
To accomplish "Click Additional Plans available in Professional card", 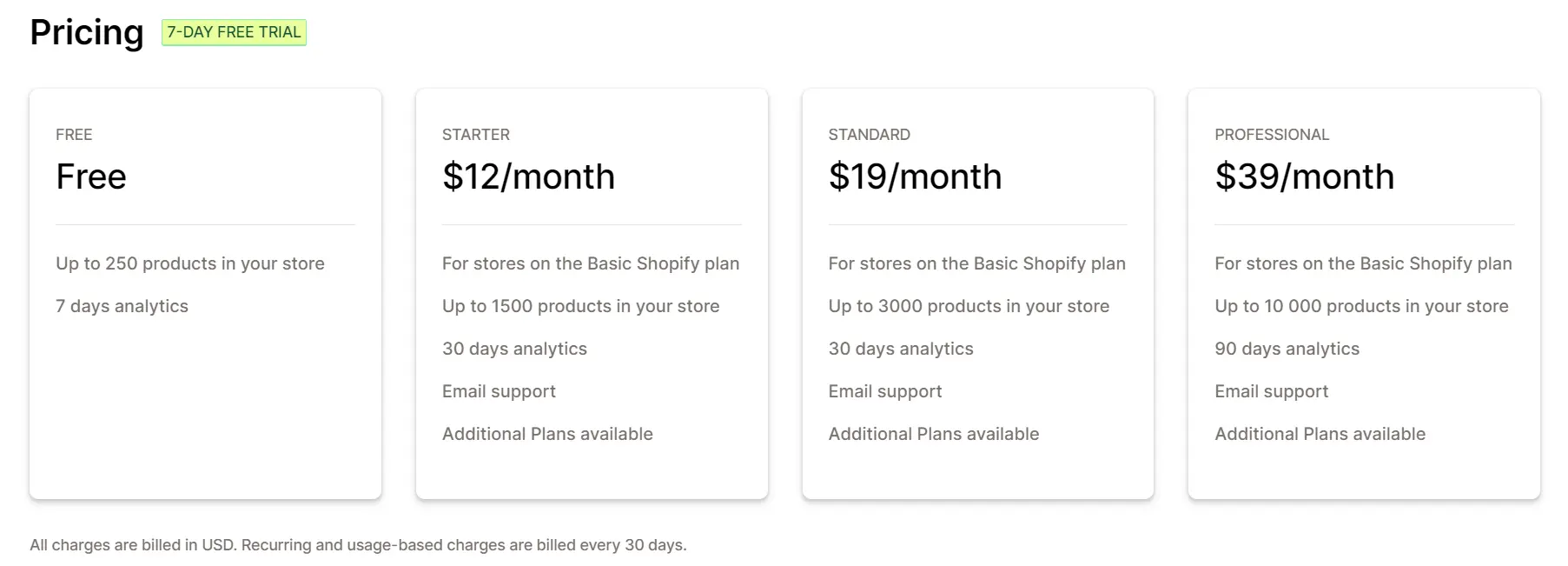I will pos(1320,434).
